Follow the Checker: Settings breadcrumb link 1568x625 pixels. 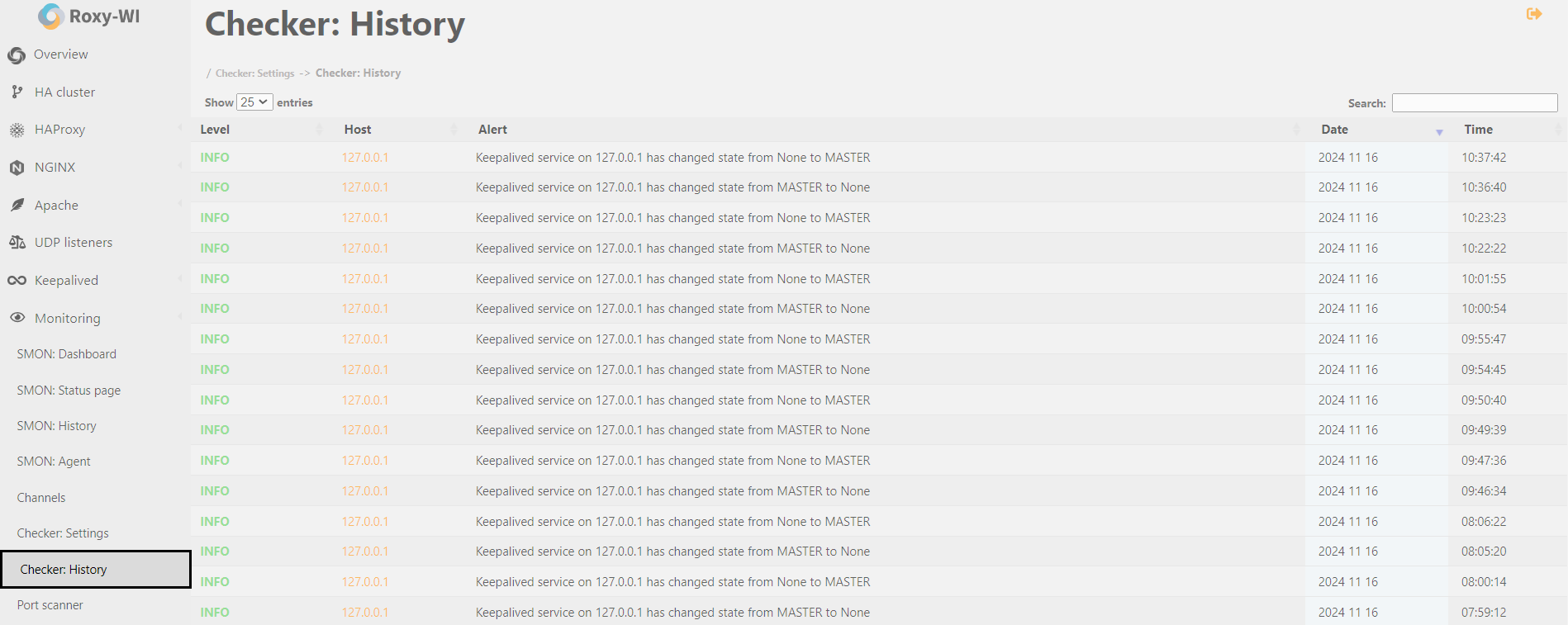[254, 73]
